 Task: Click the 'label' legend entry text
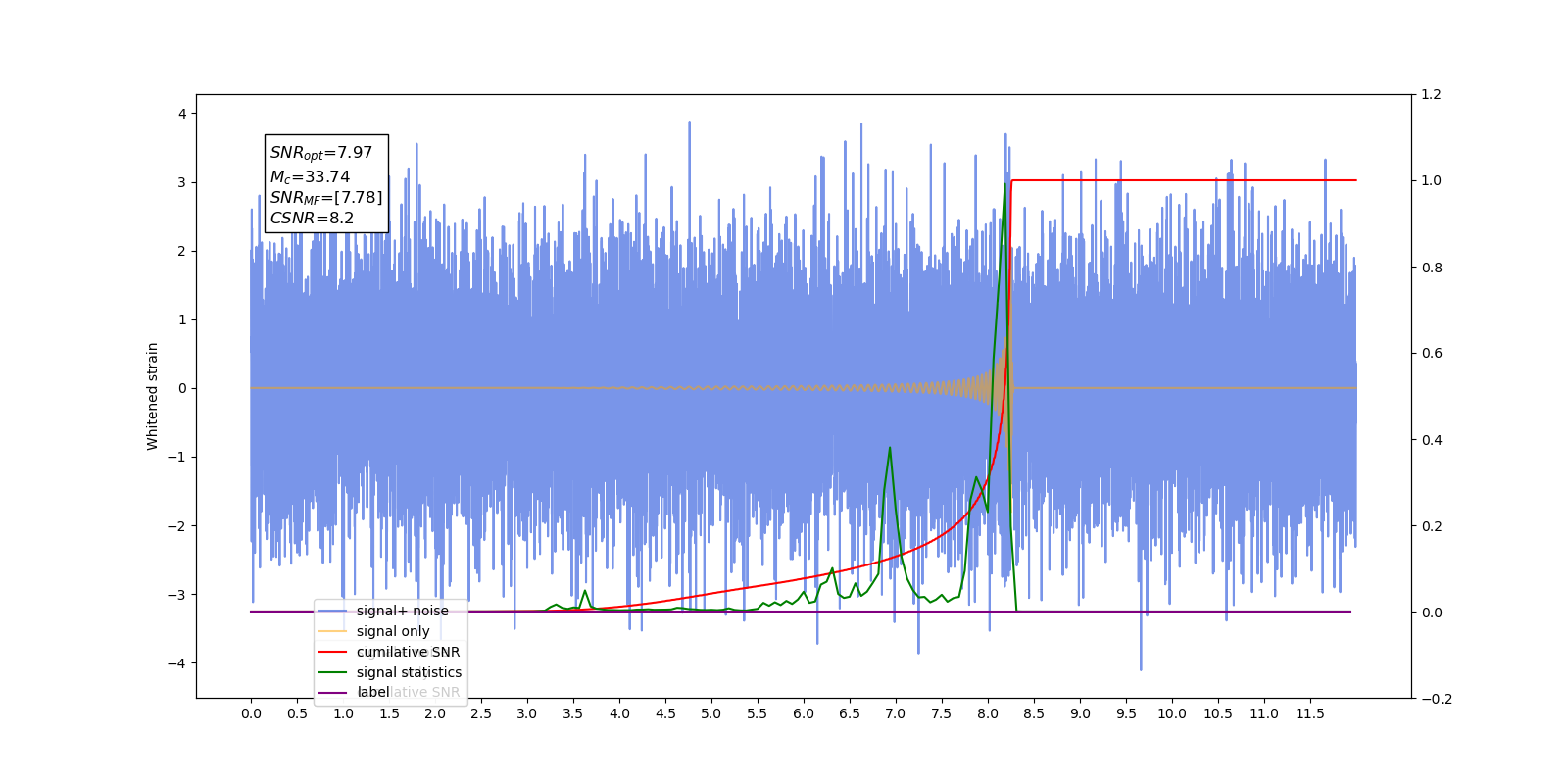point(373,692)
